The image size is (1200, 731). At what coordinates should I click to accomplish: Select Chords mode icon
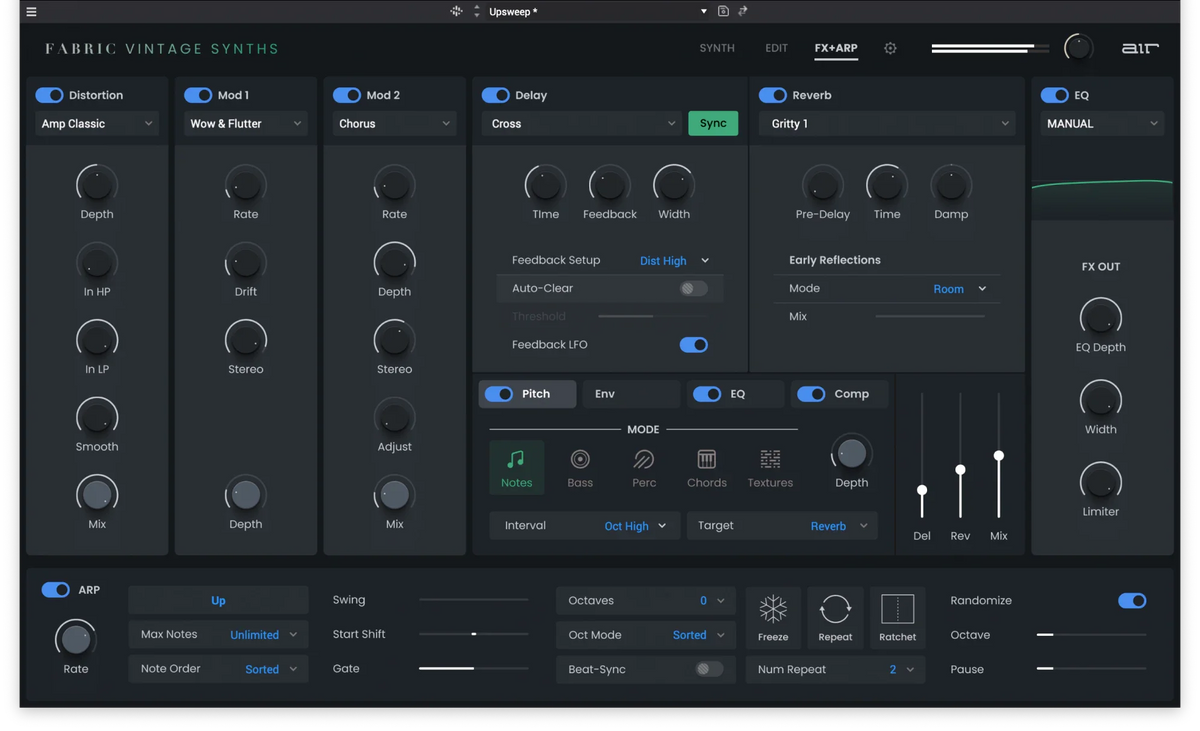tap(707, 467)
